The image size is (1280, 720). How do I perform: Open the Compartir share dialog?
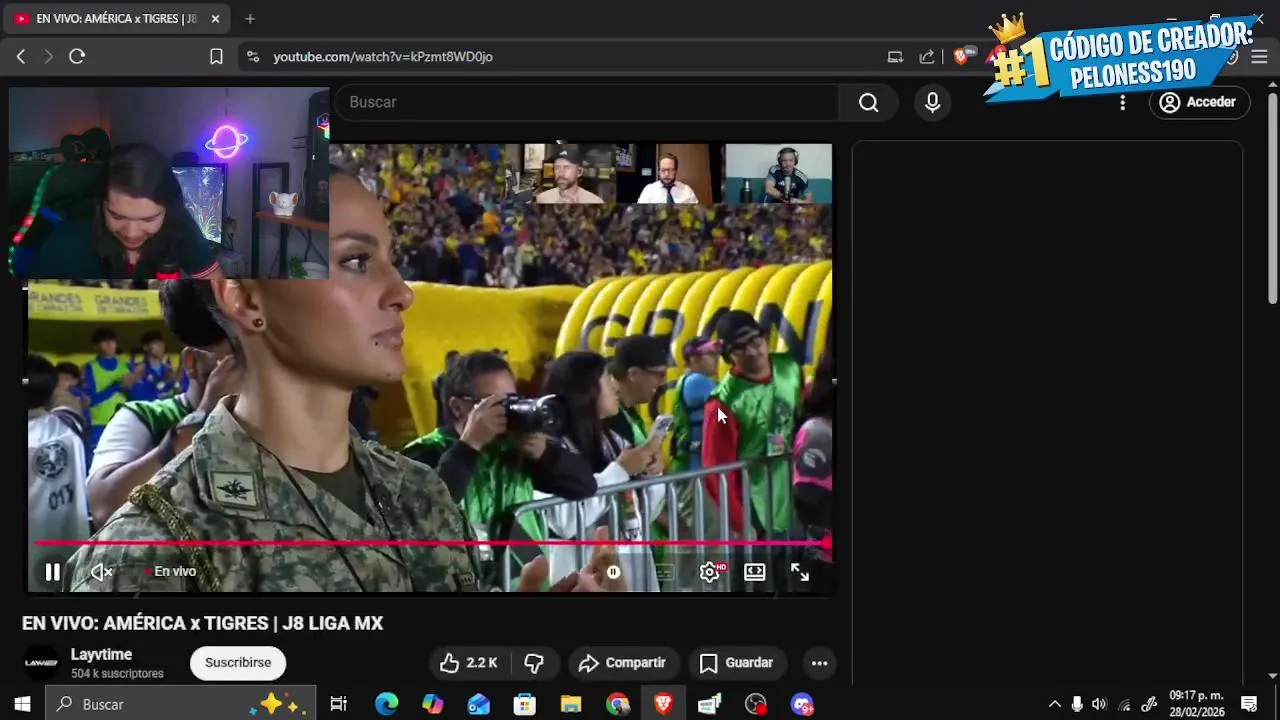pos(623,663)
